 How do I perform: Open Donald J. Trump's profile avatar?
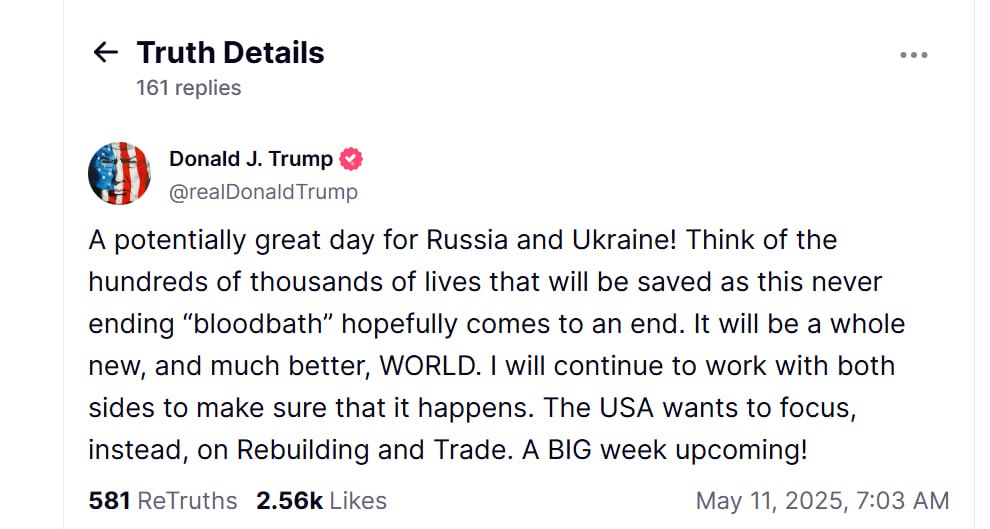(x=120, y=173)
